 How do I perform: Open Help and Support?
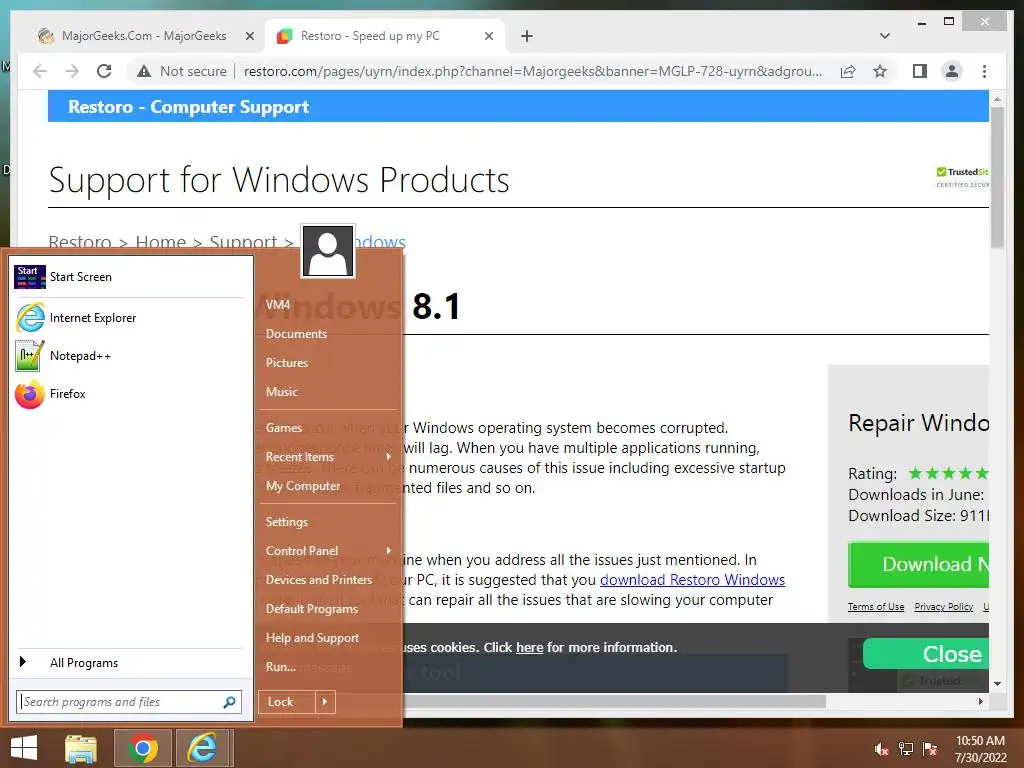point(312,638)
